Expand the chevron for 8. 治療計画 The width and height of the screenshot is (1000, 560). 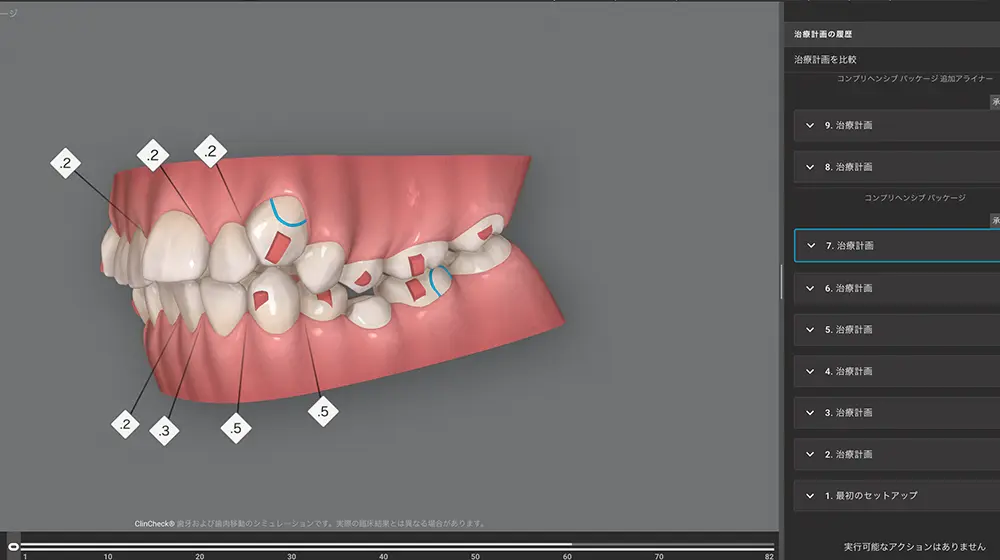point(810,167)
